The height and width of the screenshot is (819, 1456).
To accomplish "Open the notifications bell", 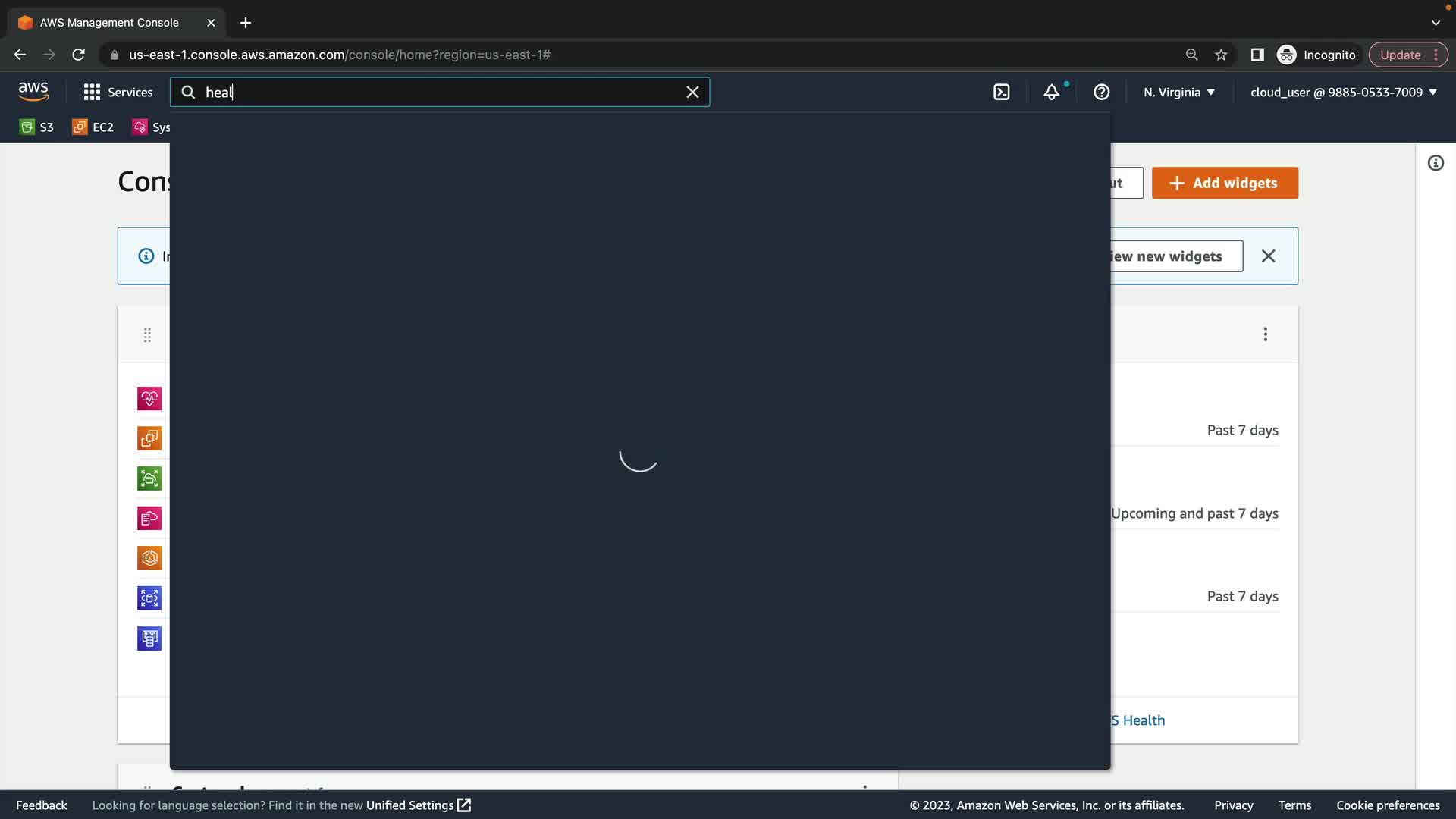I will (1051, 93).
